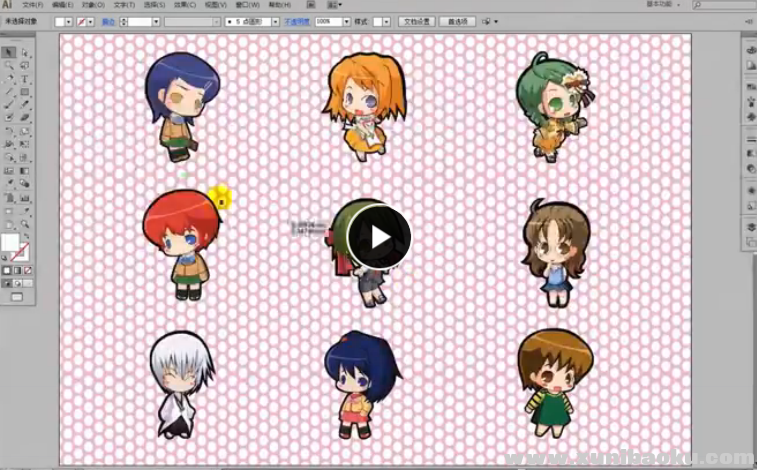Viewport: 757px width, 470px height.
Task: Select the Direct Selection tool
Action: pyautogui.click(x=24, y=52)
